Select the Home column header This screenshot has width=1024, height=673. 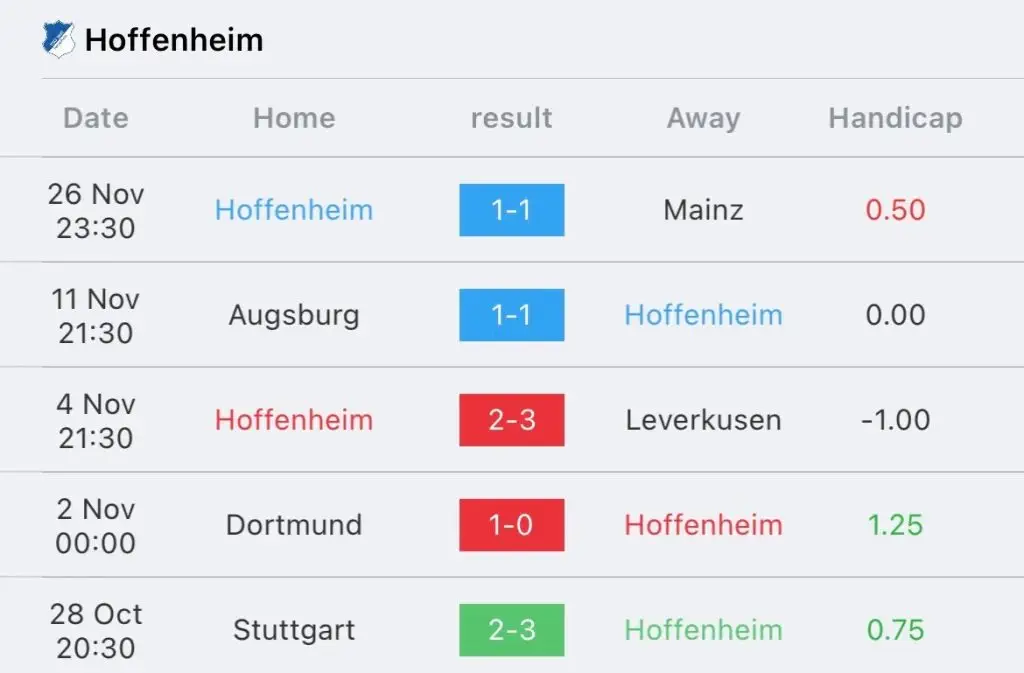click(295, 118)
